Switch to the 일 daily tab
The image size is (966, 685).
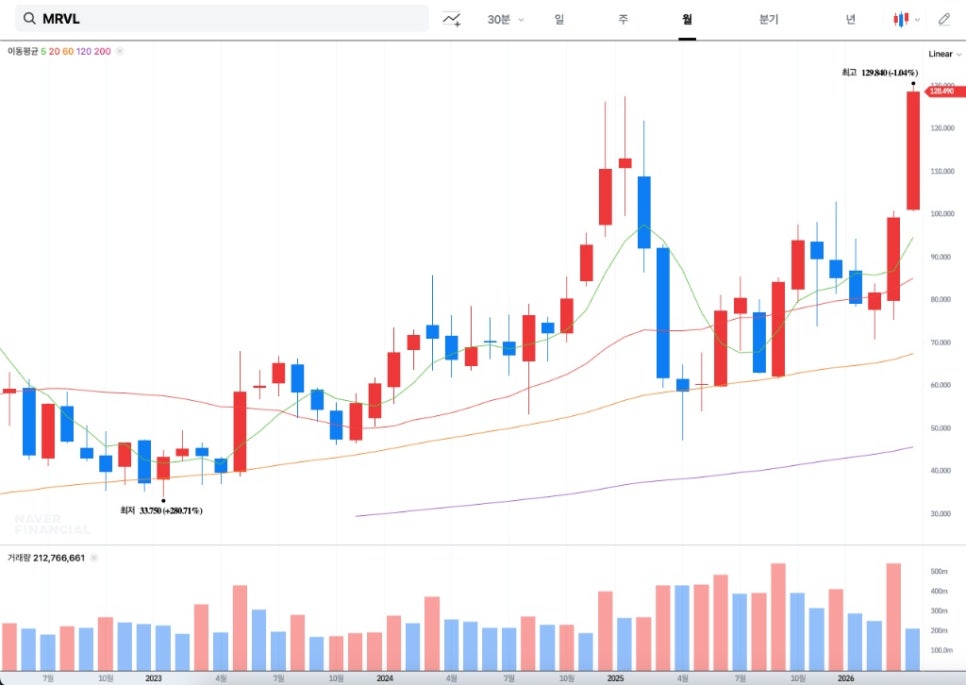[559, 19]
